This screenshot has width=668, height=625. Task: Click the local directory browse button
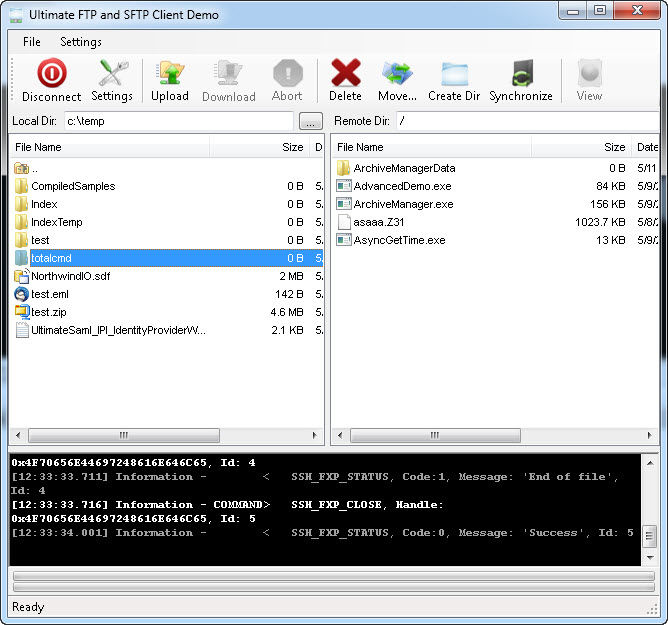310,121
